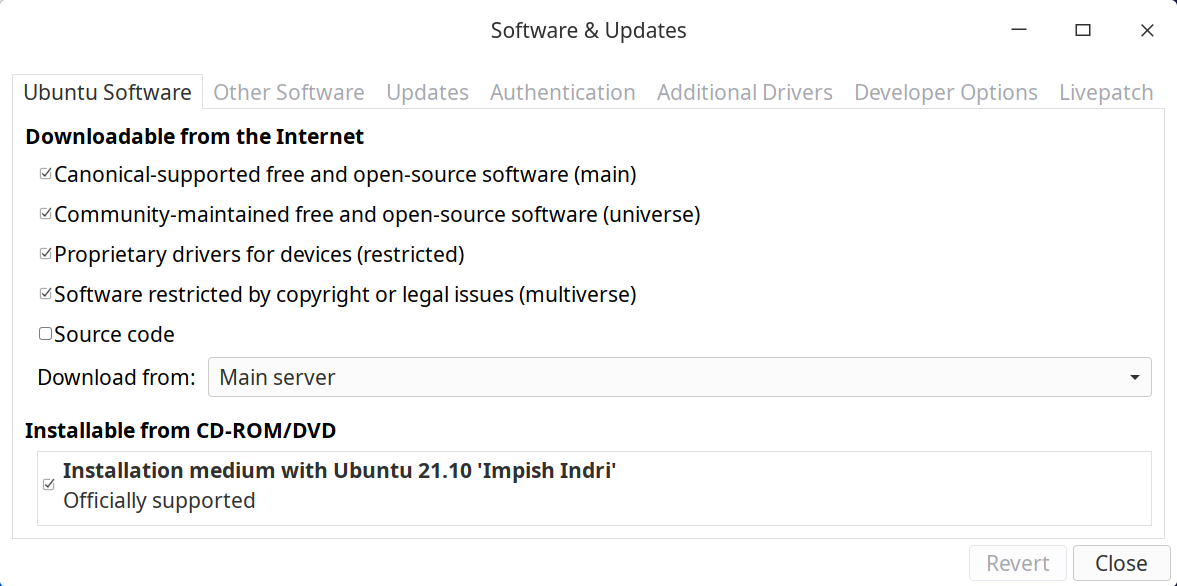Disable Proprietary drivers for devices (restricted)

46,254
